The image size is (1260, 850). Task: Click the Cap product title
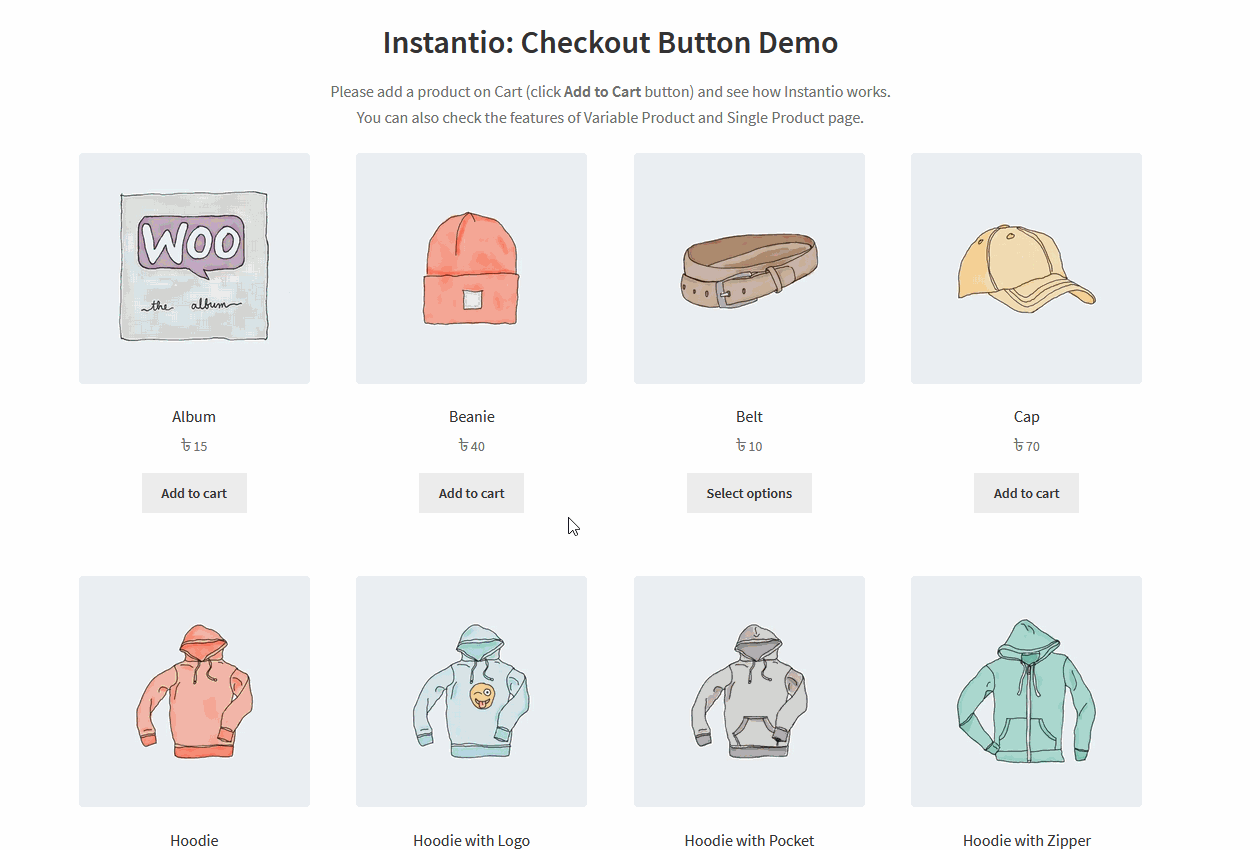point(1027,417)
